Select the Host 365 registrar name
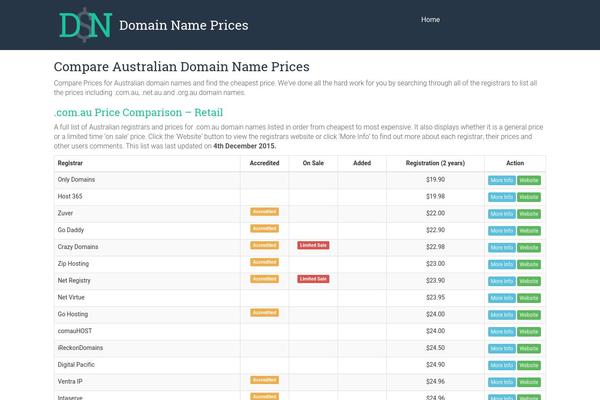The height and width of the screenshot is (400, 600). point(70,197)
